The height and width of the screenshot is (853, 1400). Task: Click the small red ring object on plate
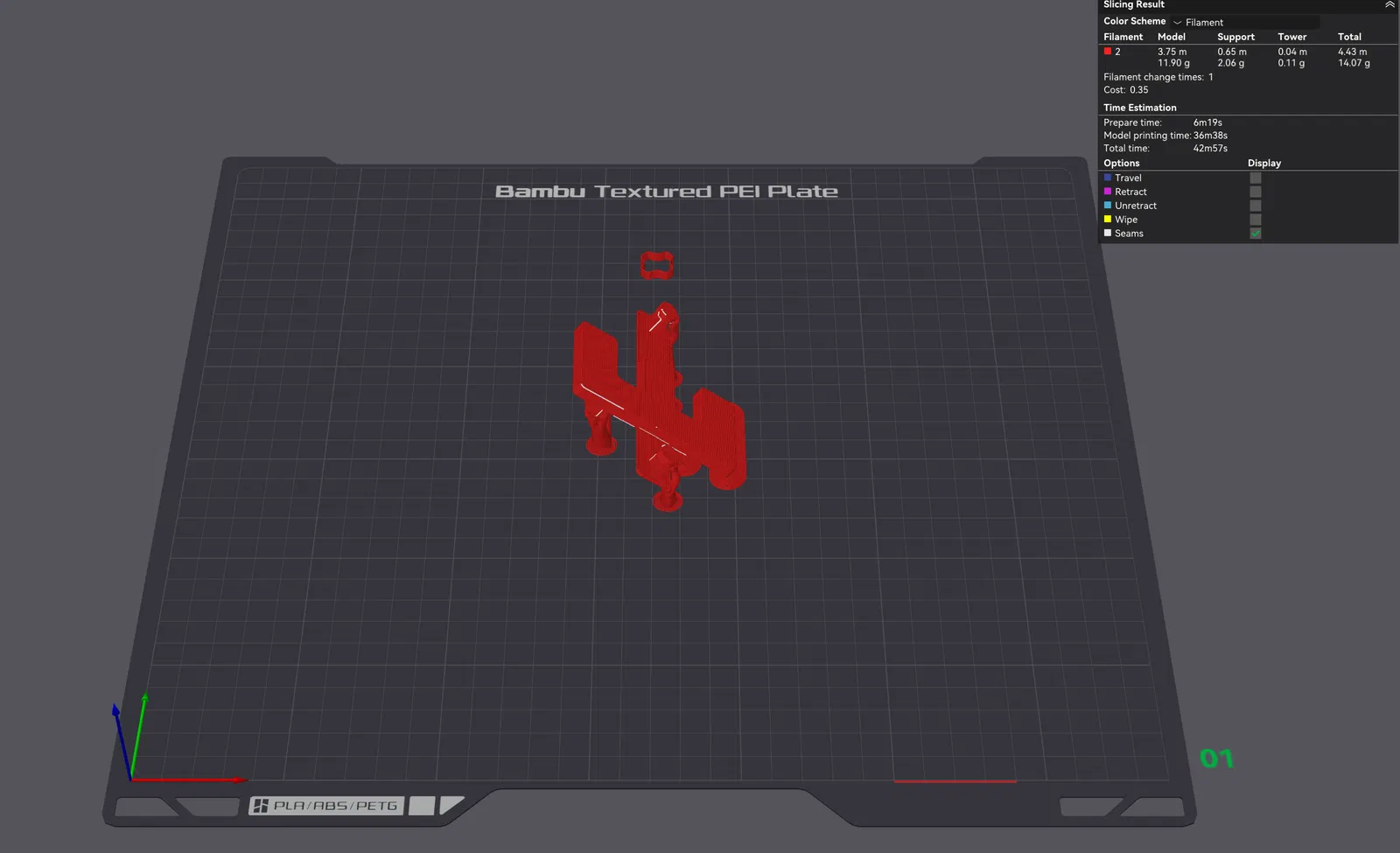pos(657,266)
